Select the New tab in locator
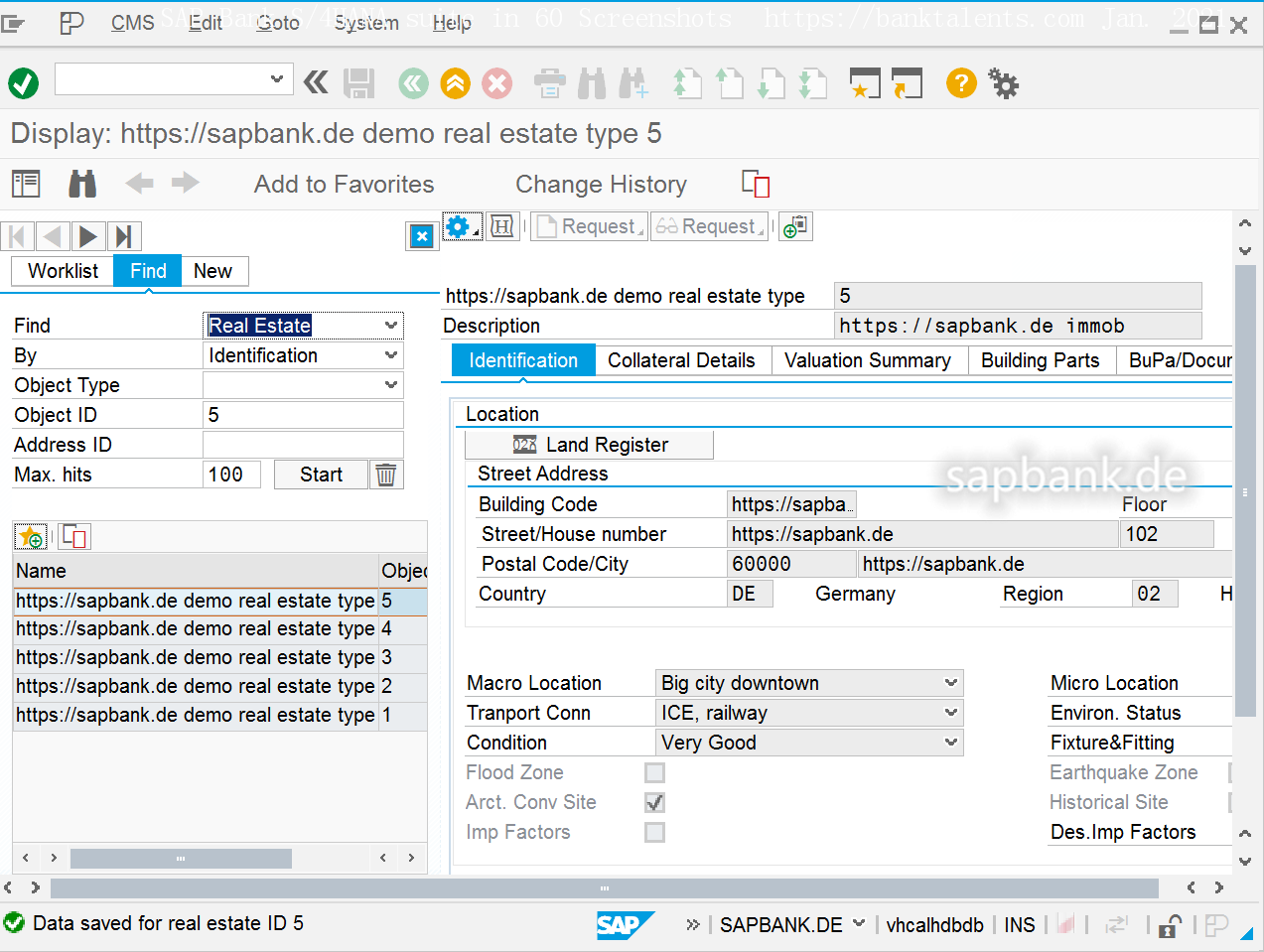Viewport: 1264px width, 952px height. coord(212,271)
